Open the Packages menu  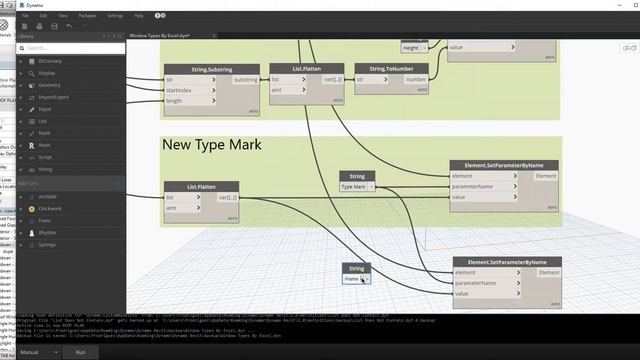coord(87,16)
